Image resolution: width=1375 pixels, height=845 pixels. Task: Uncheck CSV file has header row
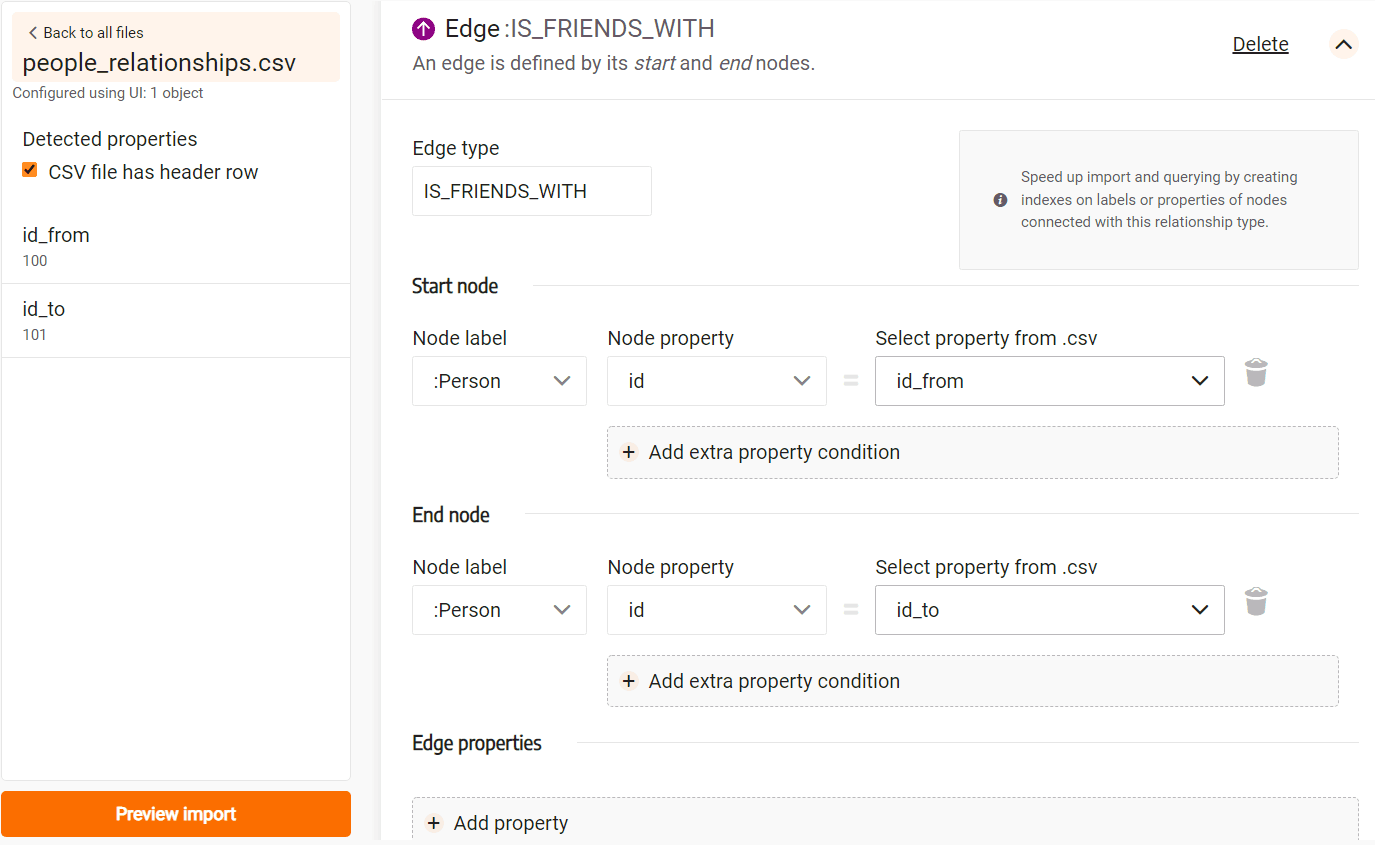tap(30, 170)
